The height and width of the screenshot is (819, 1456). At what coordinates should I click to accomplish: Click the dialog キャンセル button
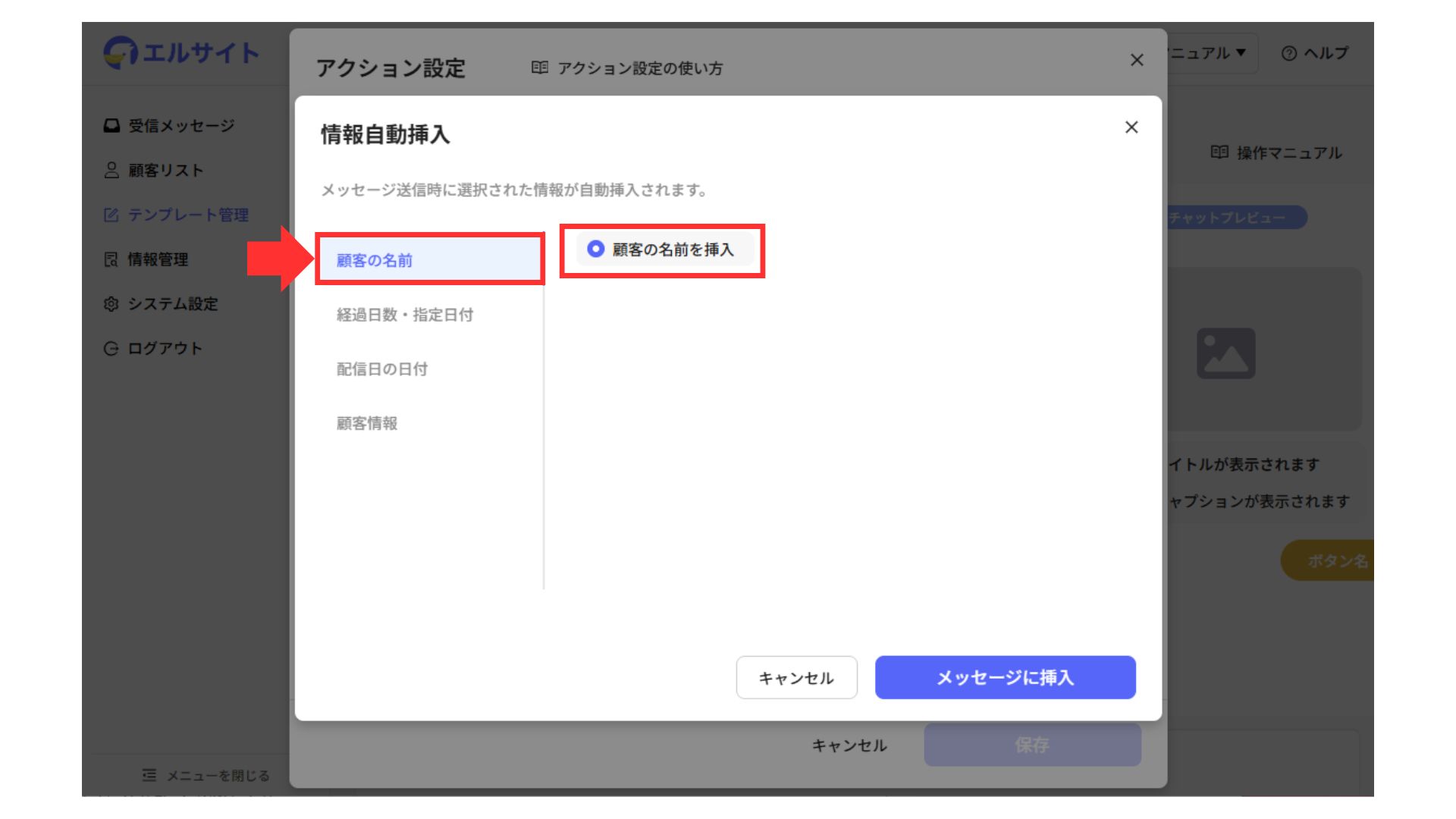pos(796,677)
